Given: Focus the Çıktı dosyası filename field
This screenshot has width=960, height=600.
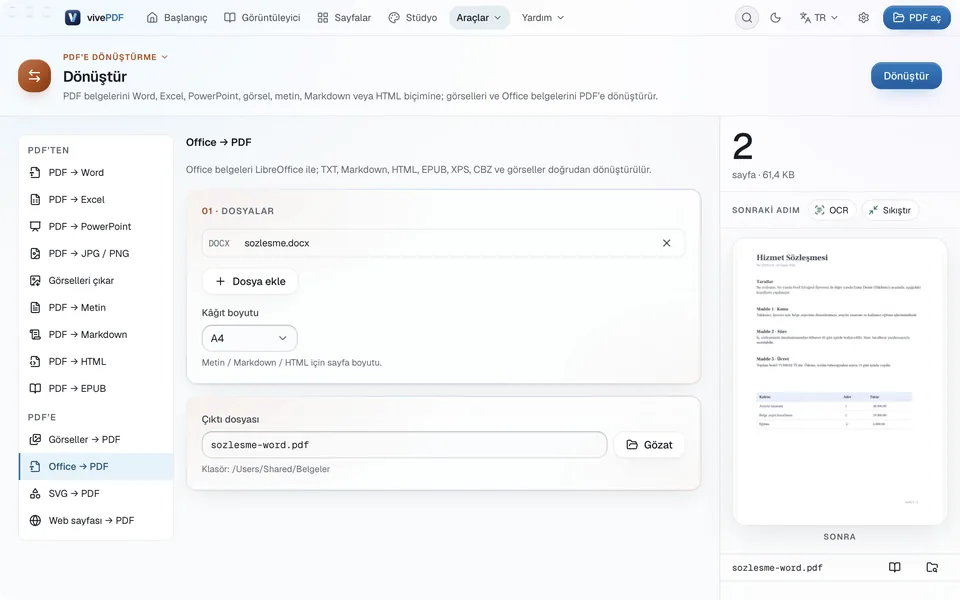Looking at the screenshot, I should 404,445.
